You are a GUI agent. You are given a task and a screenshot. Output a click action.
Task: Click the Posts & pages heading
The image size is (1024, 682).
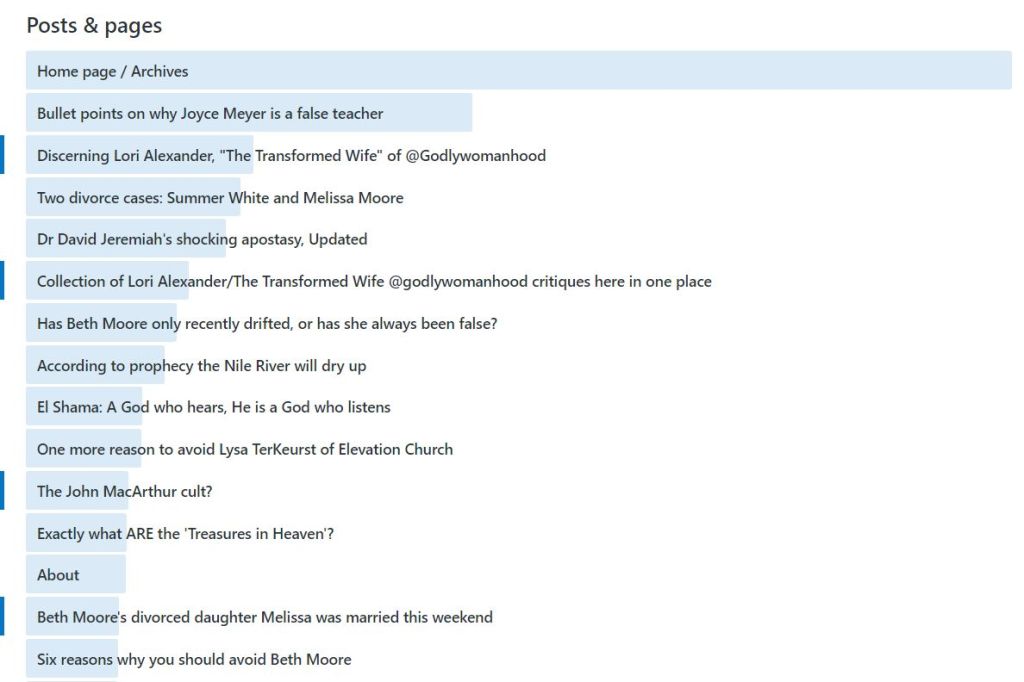tap(94, 26)
